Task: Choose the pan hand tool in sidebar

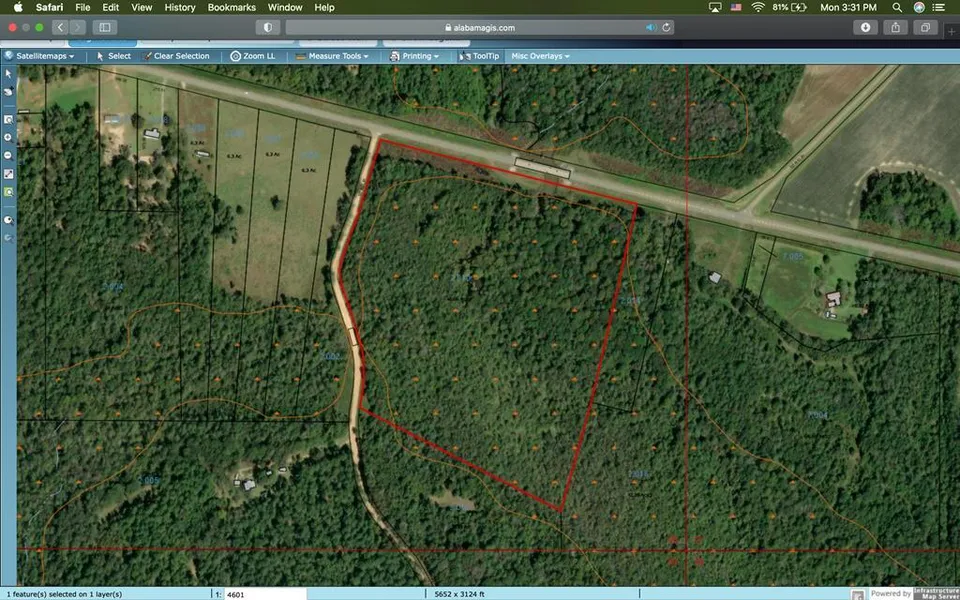Action: 9,92
